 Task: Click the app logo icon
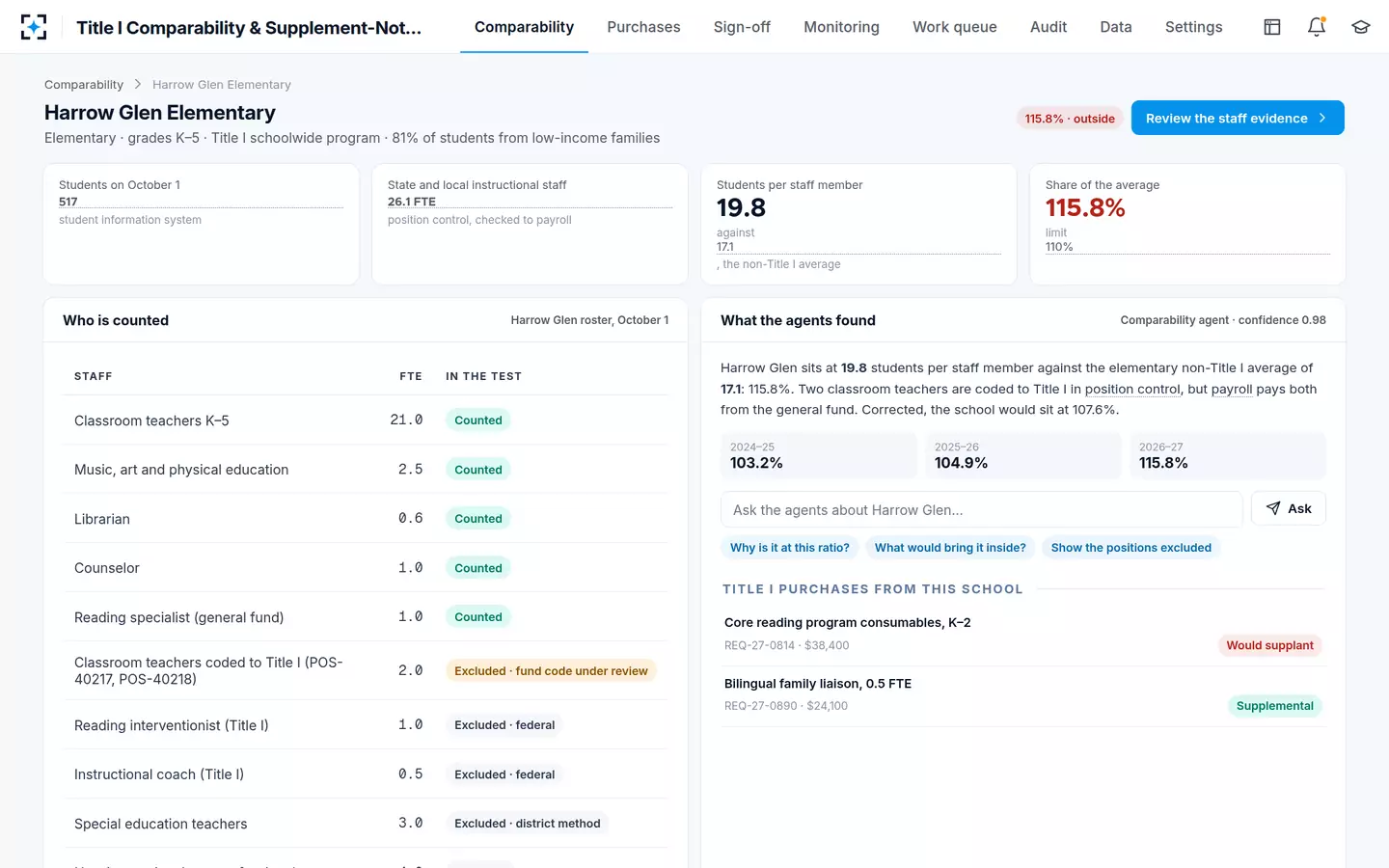[x=34, y=27]
